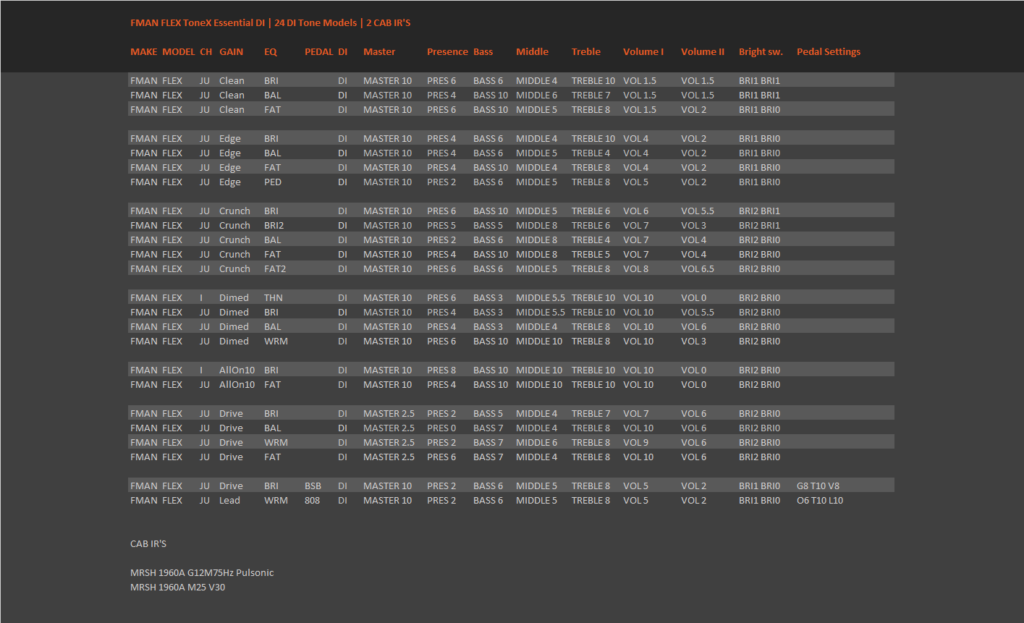The width and height of the screenshot is (1024, 623).
Task: Click the PRES 0 cell
Action: click(441, 428)
